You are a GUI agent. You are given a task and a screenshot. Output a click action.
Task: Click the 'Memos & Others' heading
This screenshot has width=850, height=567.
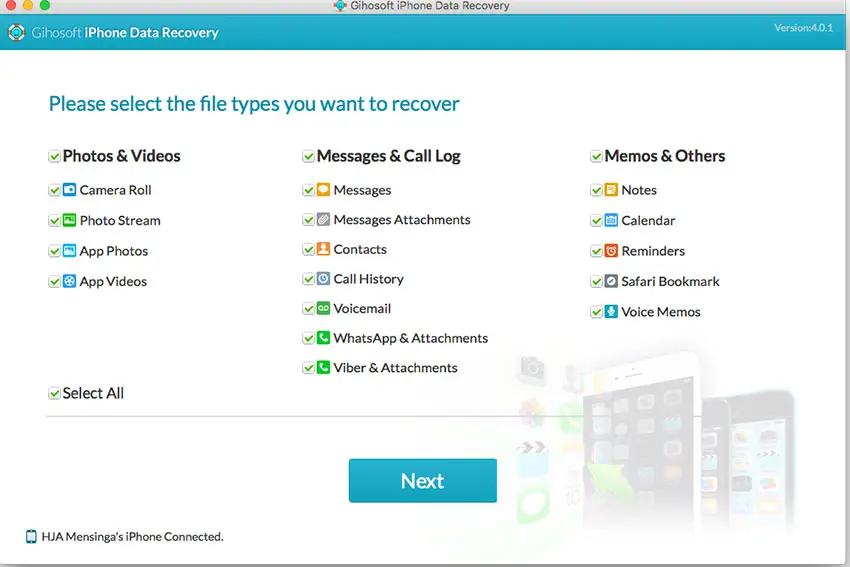coord(665,156)
